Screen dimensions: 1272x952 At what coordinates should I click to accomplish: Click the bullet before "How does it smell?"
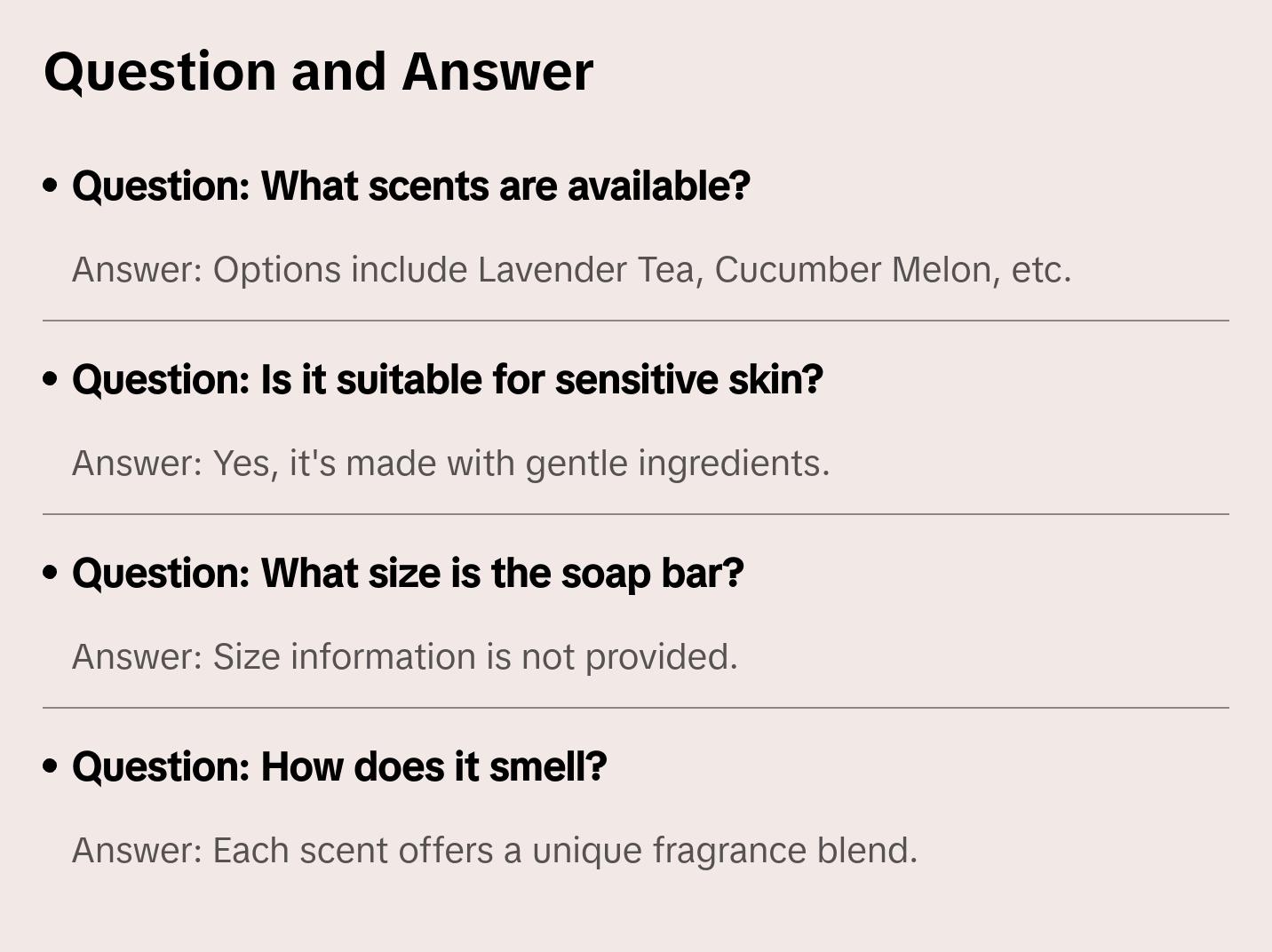[x=51, y=766]
